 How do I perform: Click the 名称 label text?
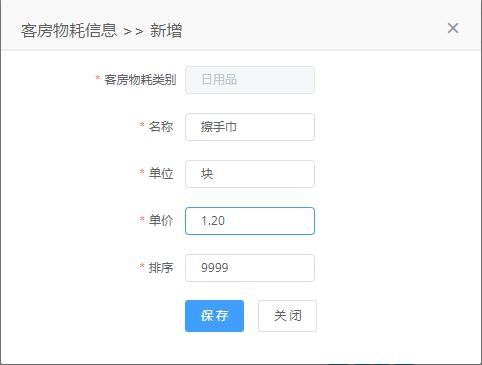161,127
